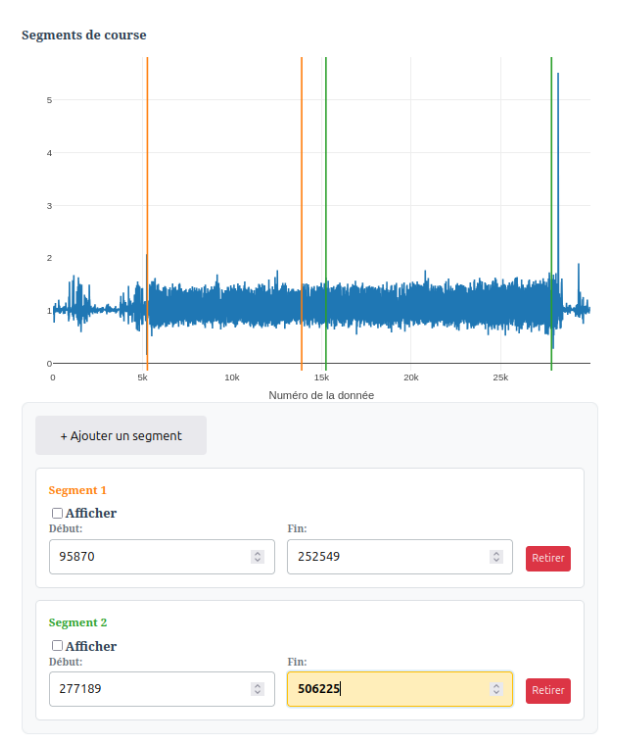Screen dimensions: 635x751
Task: Use the stepper arrows on Segment 1 Début
Action: 258,557
